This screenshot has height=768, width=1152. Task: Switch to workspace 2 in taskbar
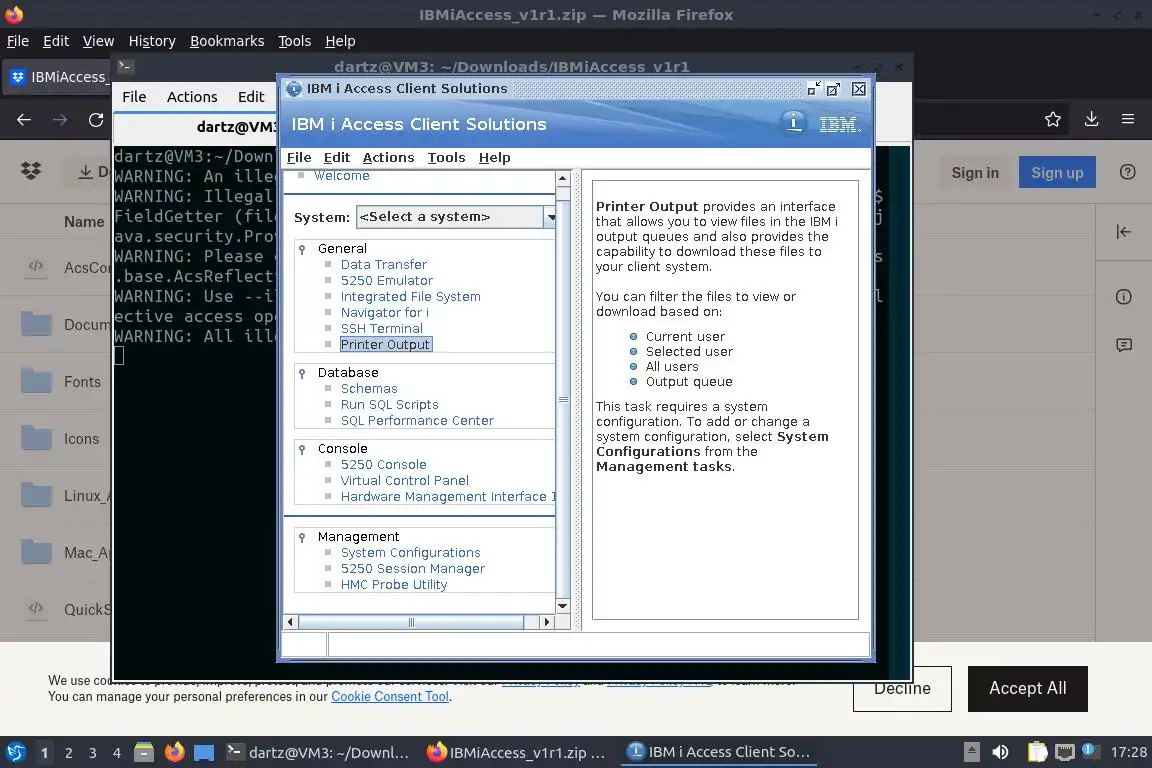(x=68, y=753)
